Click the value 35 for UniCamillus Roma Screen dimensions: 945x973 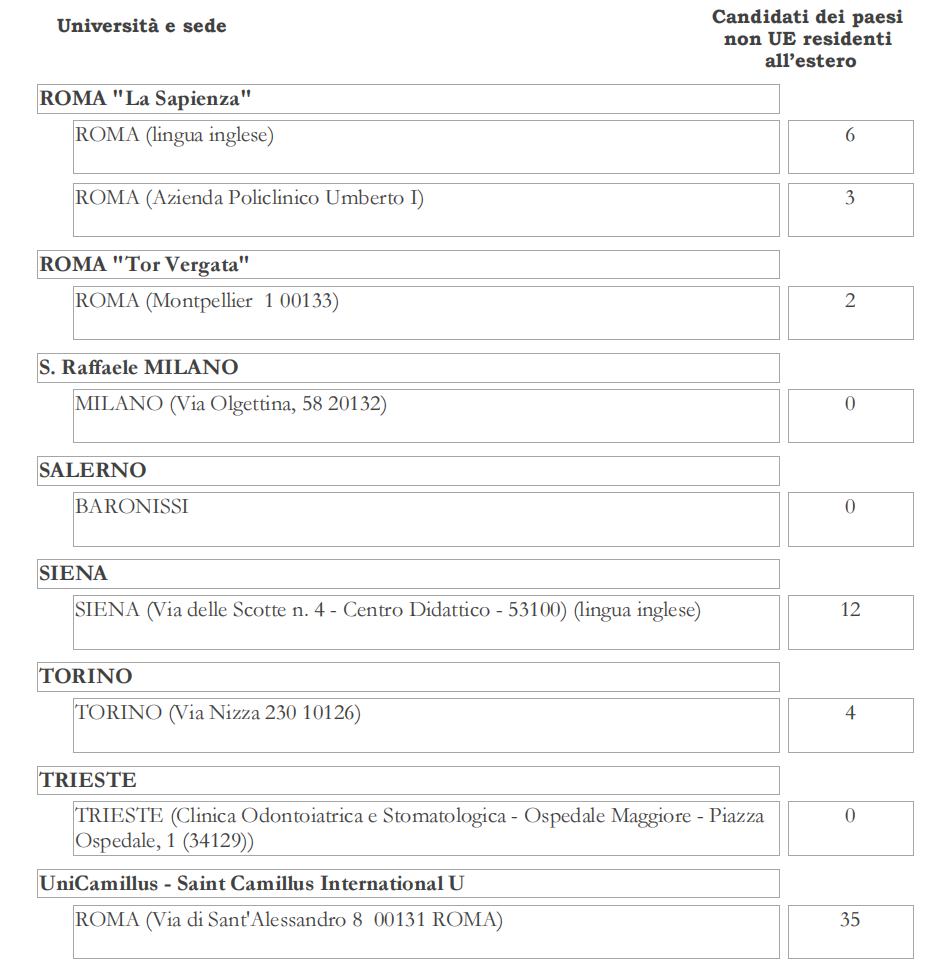tap(851, 932)
